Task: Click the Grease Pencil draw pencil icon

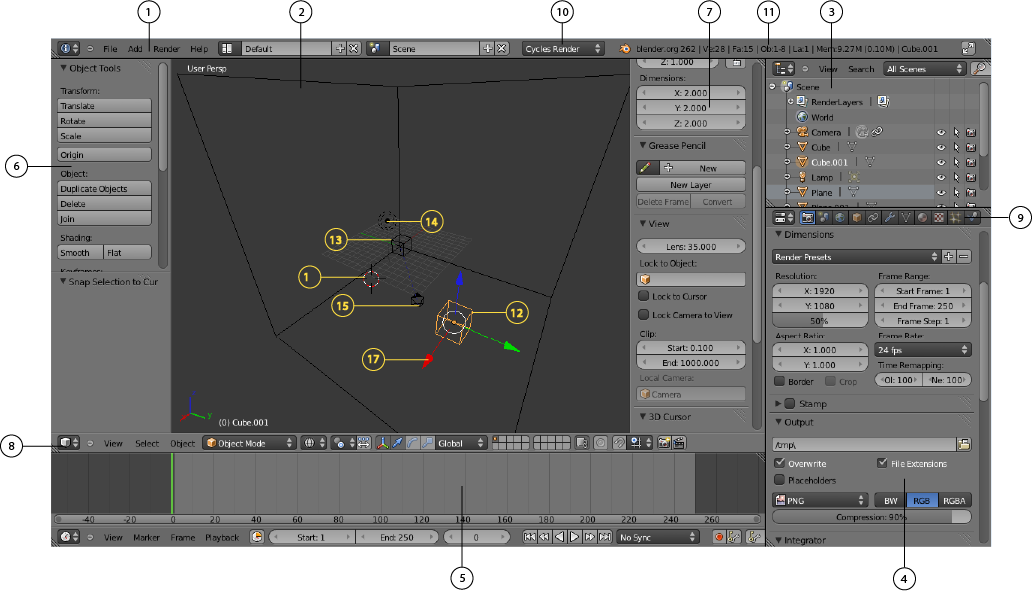Action: pyautogui.click(x=646, y=168)
